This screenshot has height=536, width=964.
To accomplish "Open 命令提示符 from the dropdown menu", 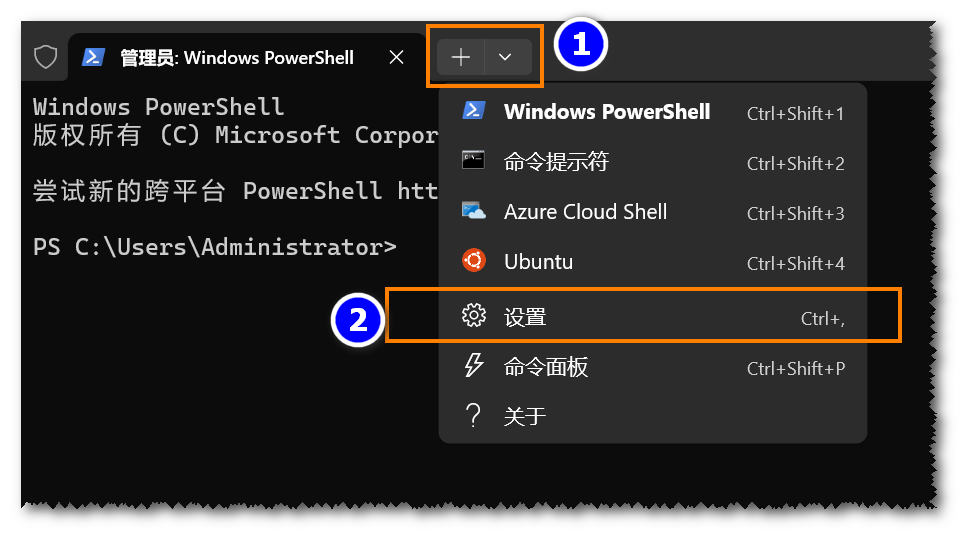I will point(653,162).
